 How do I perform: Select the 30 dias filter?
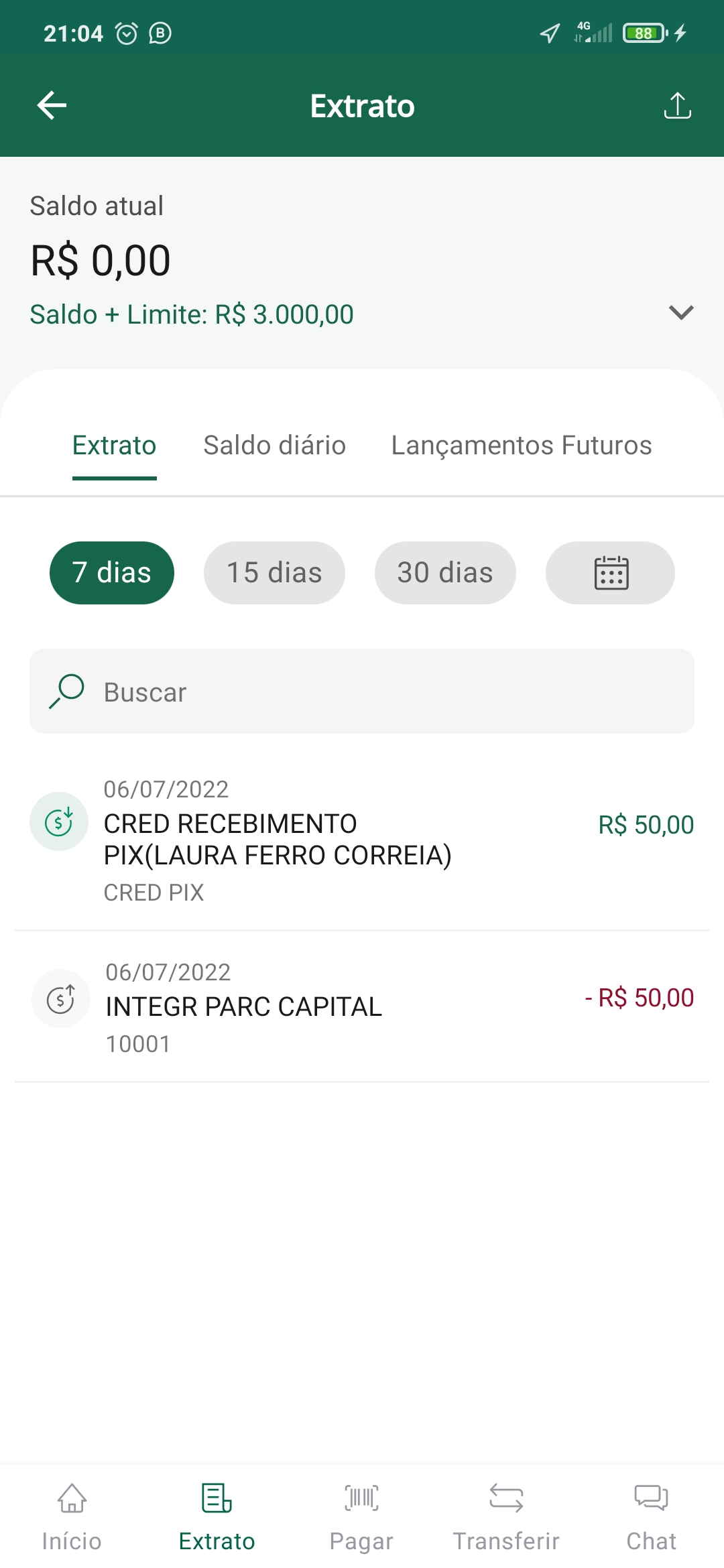point(445,573)
